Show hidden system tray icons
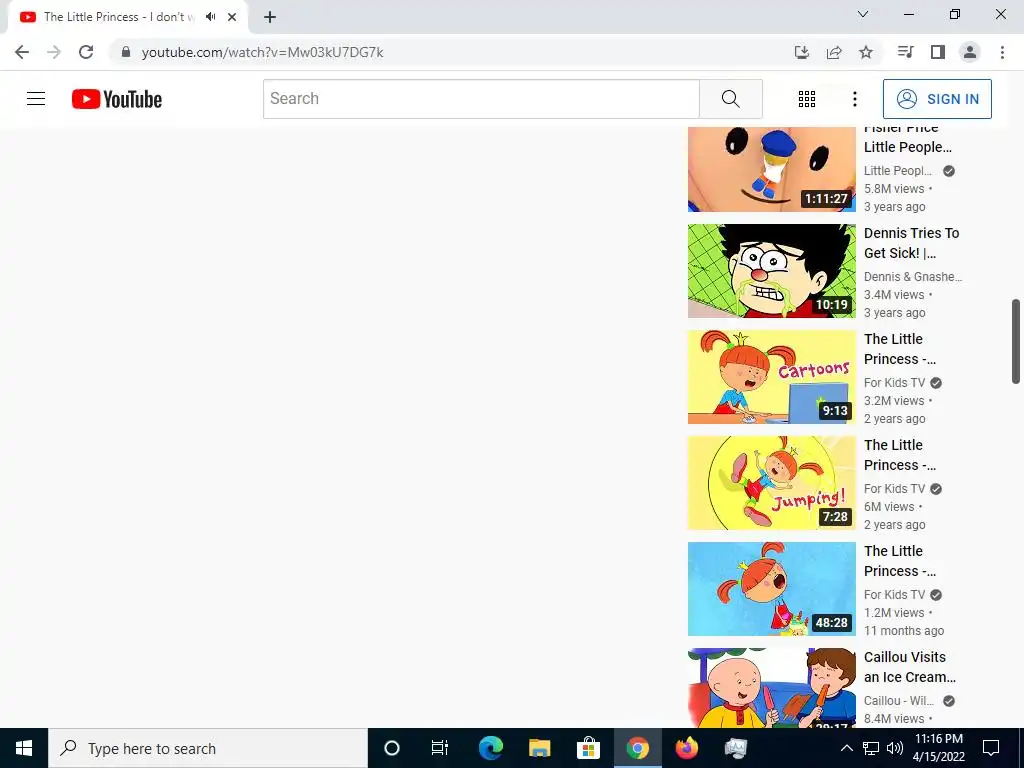Viewport: 1024px width, 768px height. click(x=846, y=748)
